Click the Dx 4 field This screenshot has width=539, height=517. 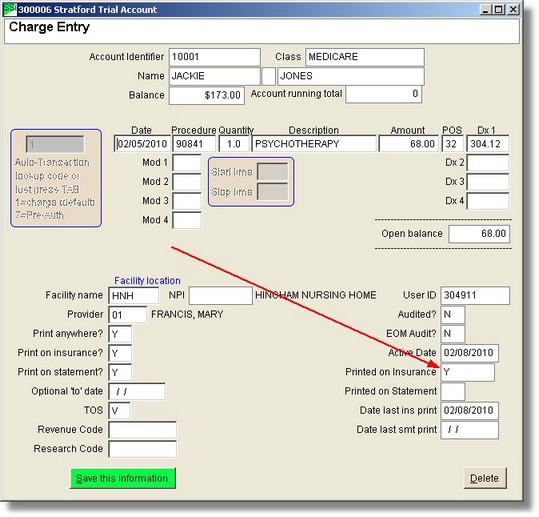tap(487, 201)
